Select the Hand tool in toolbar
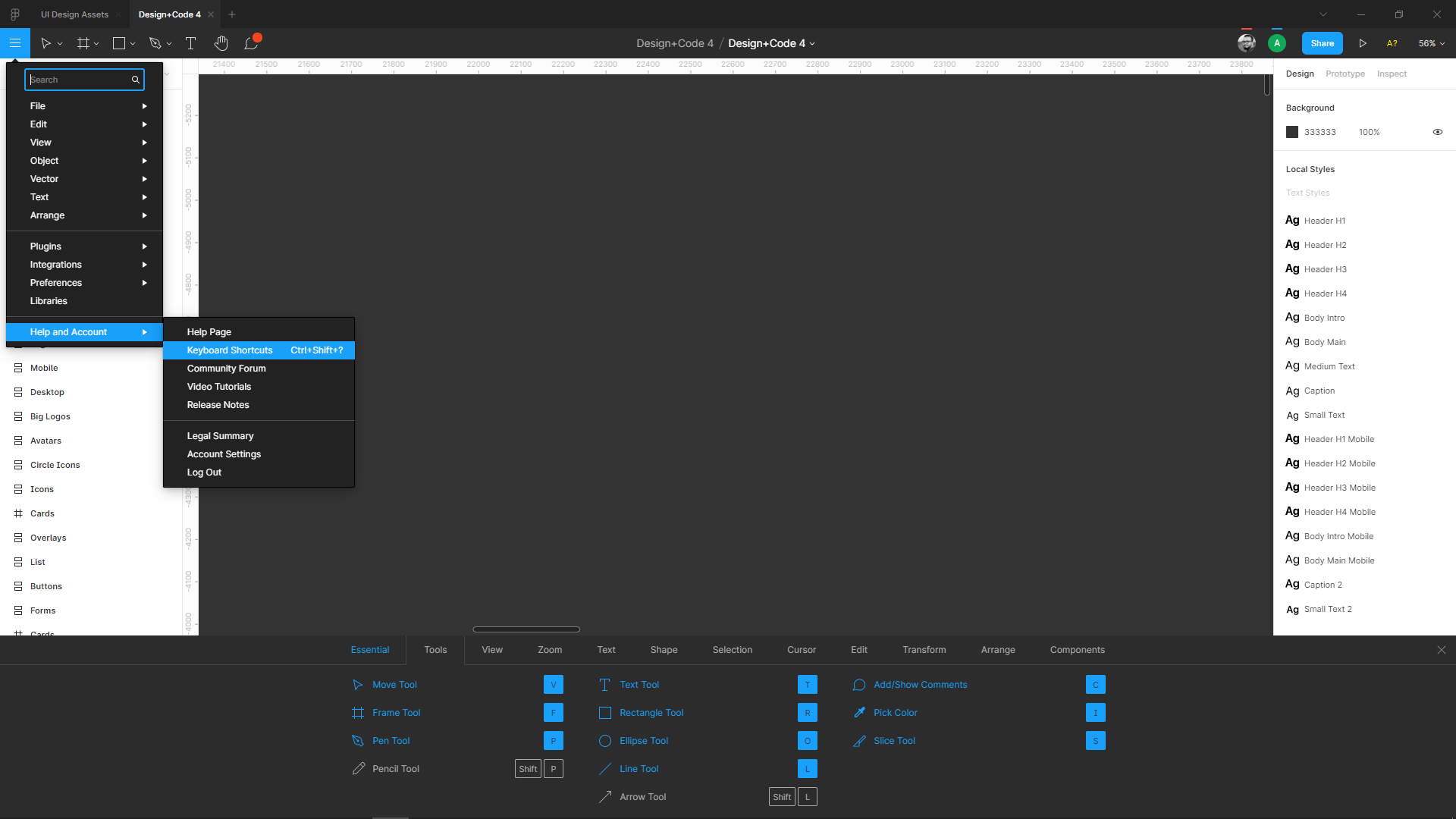This screenshot has height=819, width=1456. [221, 43]
